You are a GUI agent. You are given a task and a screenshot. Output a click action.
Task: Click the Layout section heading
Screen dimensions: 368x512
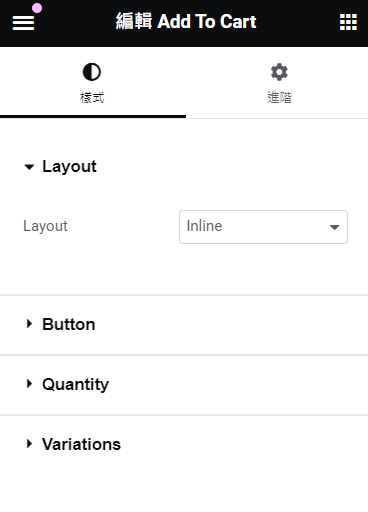pyautogui.click(x=69, y=166)
